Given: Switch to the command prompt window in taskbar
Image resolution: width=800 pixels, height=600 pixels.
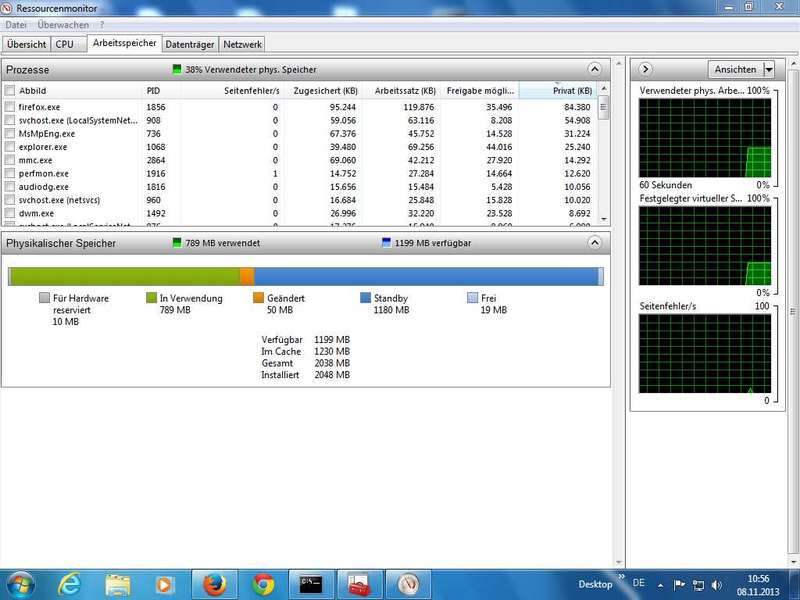Looking at the screenshot, I should (311, 583).
